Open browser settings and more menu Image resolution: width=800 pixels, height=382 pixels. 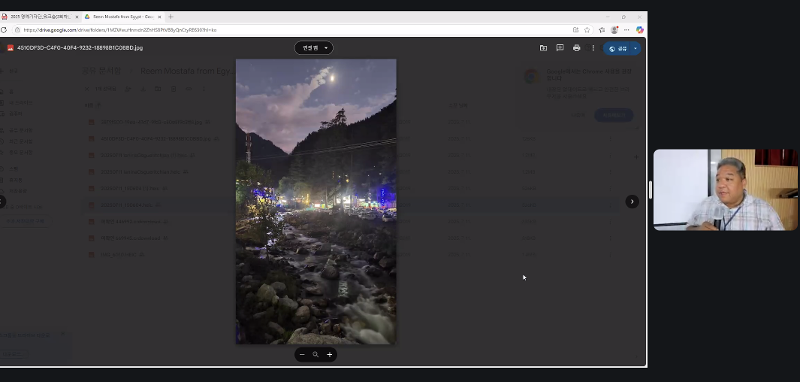[627, 30]
